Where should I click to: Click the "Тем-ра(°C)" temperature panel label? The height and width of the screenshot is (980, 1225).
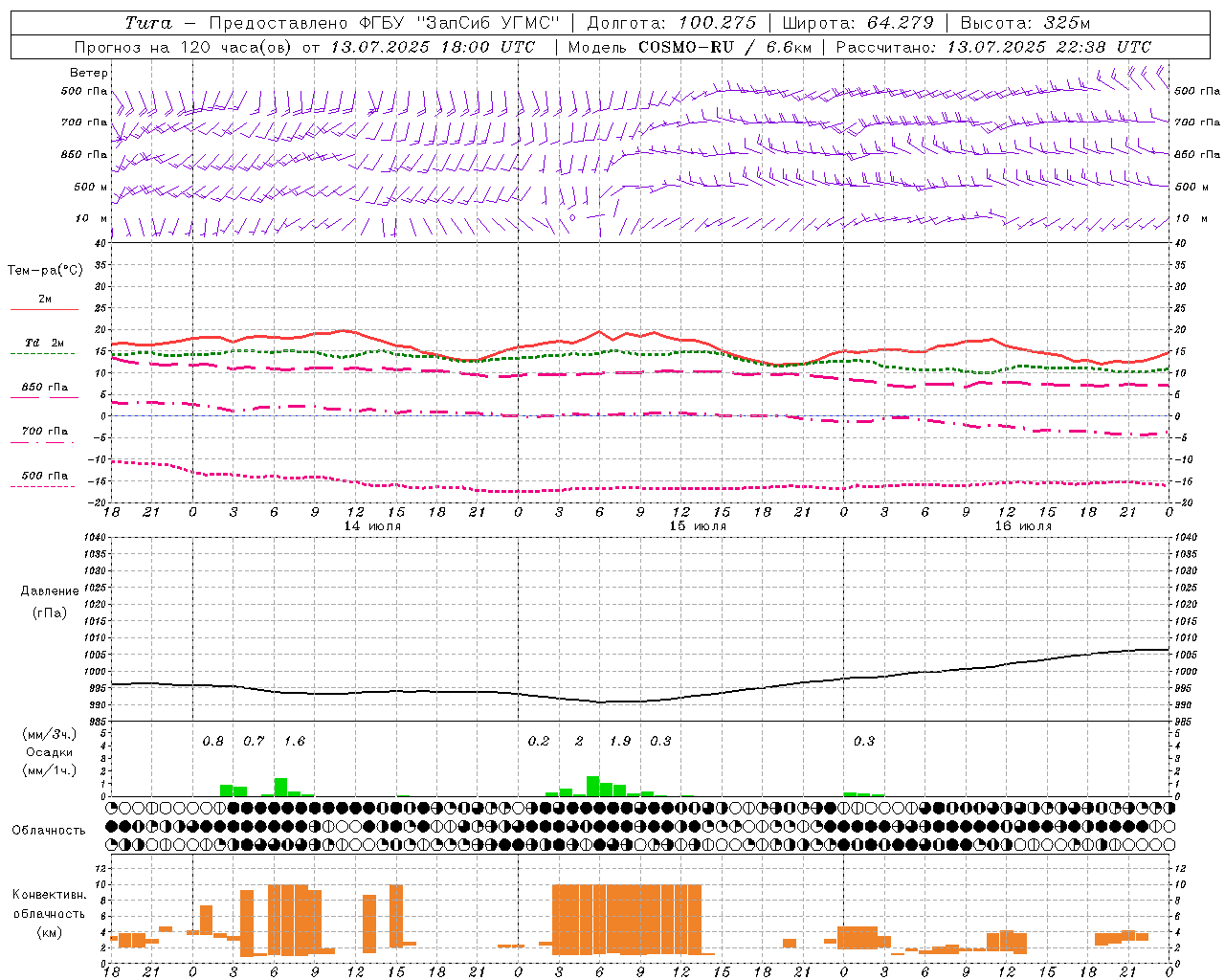(45, 271)
